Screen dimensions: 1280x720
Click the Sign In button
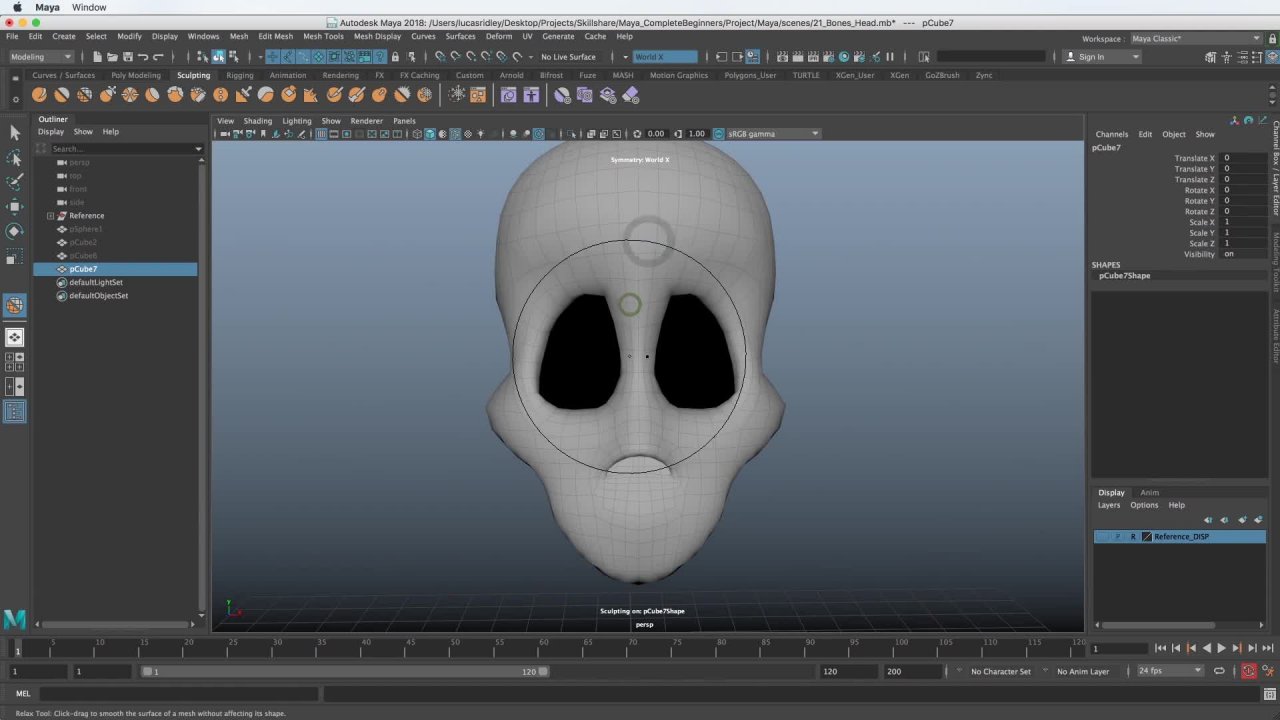pos(1100,57)
